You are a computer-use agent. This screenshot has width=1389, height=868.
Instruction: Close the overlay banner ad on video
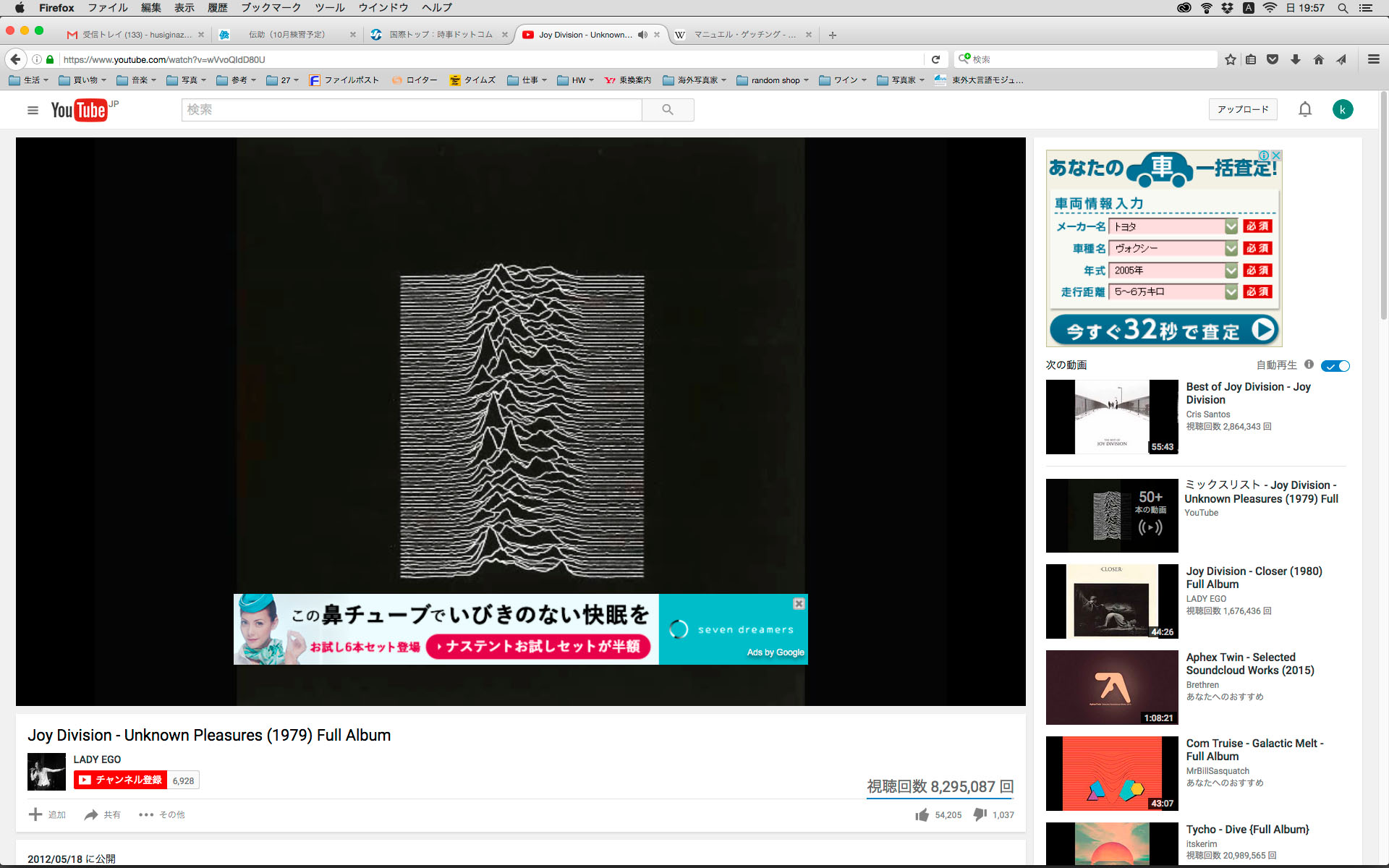[799, 603]
